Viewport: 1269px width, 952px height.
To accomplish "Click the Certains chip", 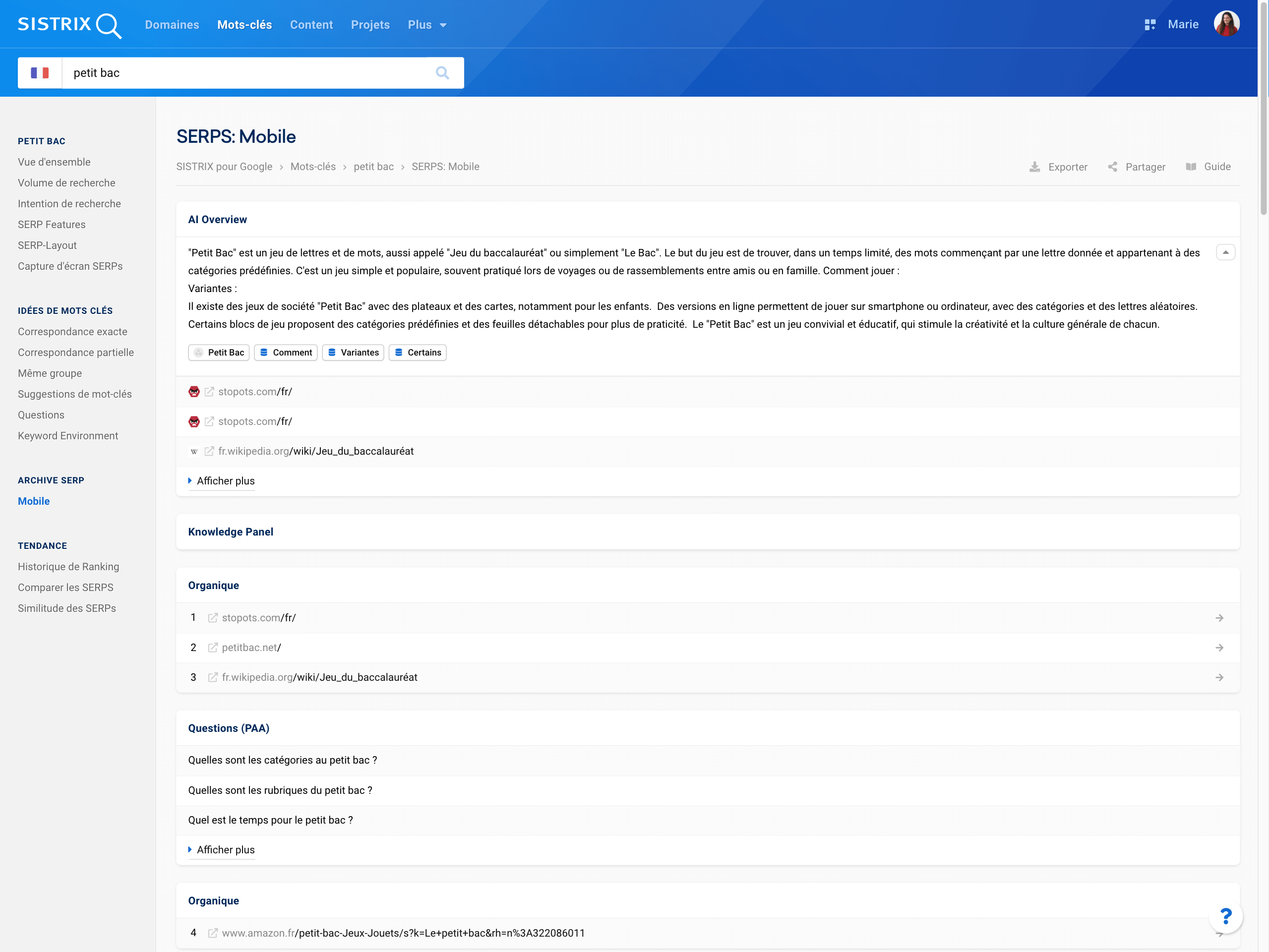I will 418,353.
